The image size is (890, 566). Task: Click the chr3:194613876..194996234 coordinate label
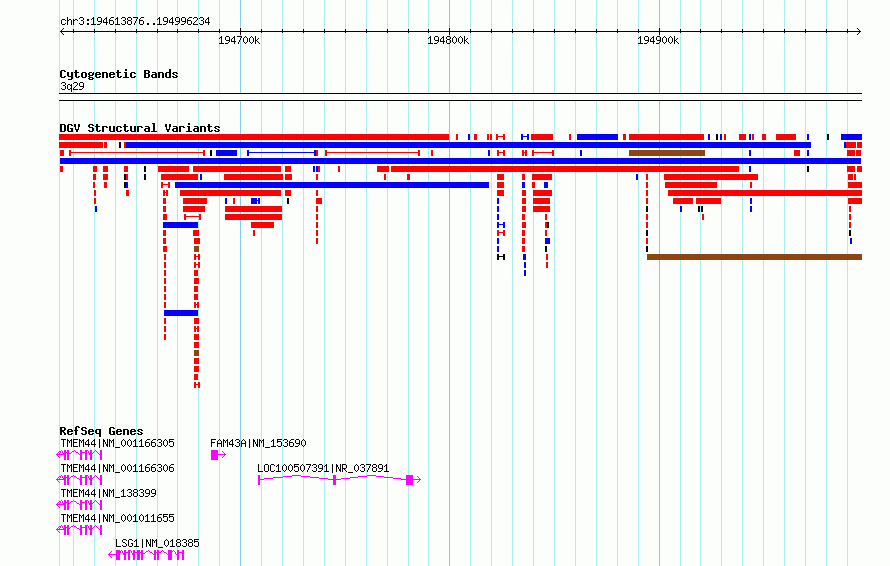pyautogui.click(x=135, y=22)
